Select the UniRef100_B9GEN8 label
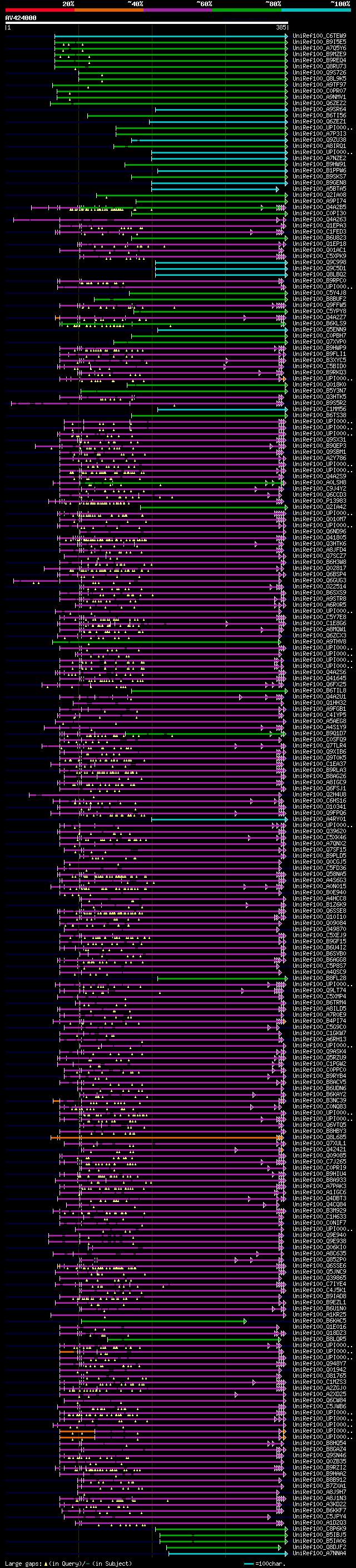 click(319, 182)
